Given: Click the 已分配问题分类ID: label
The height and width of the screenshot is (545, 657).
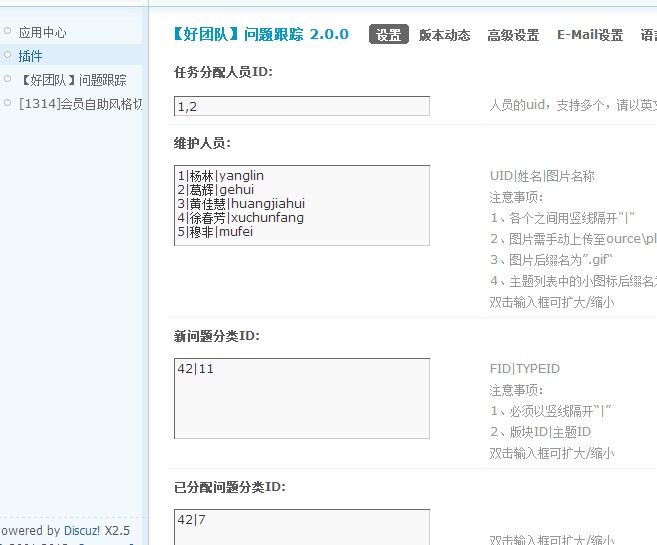Looking at the screenshot, I should (x=230, y=487).
